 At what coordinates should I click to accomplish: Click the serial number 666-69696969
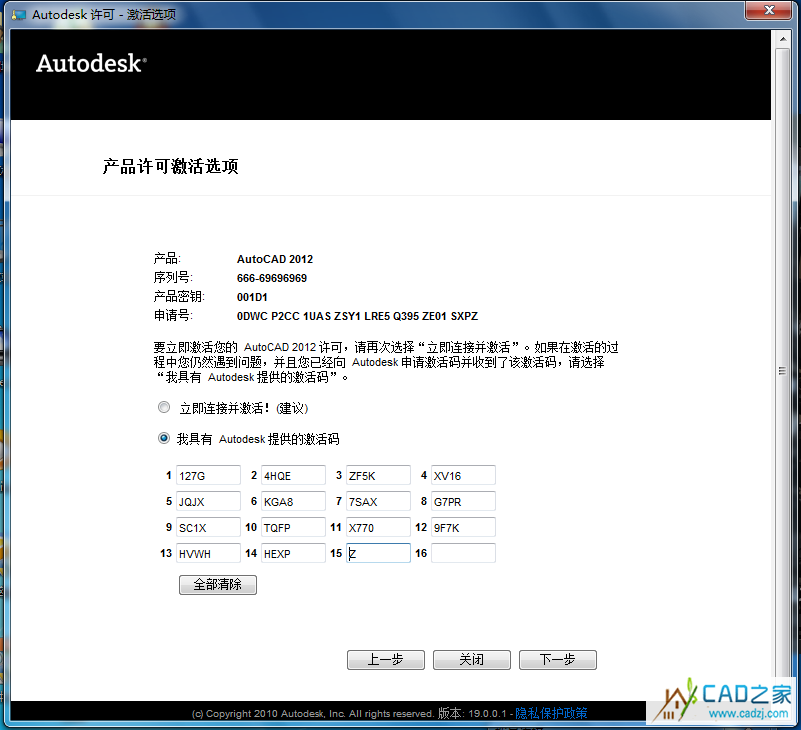272,278
